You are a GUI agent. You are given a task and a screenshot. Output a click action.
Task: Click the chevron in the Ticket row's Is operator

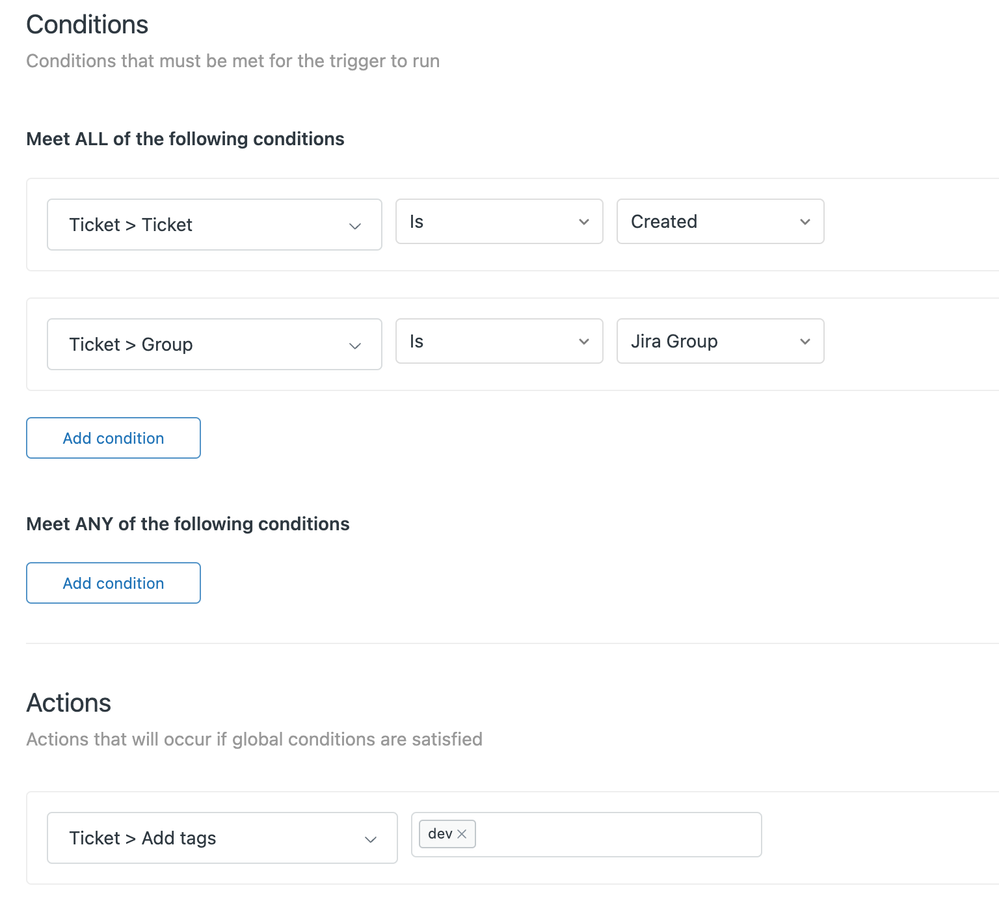click(584, 222)
